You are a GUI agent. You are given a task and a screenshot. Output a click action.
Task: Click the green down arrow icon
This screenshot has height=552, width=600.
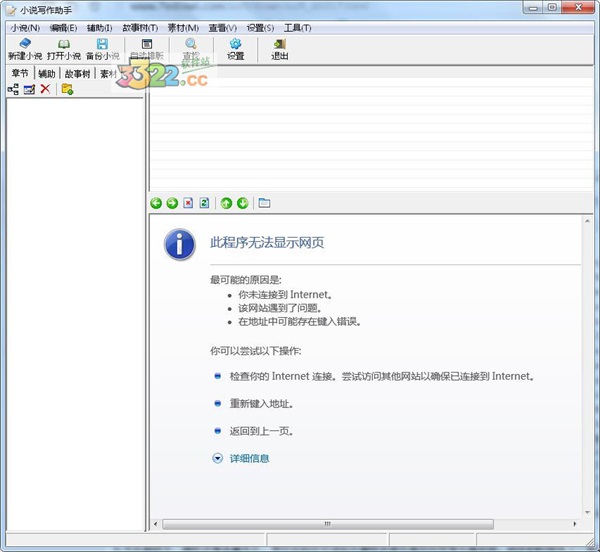pyautogui.click(x=243, y=203)
